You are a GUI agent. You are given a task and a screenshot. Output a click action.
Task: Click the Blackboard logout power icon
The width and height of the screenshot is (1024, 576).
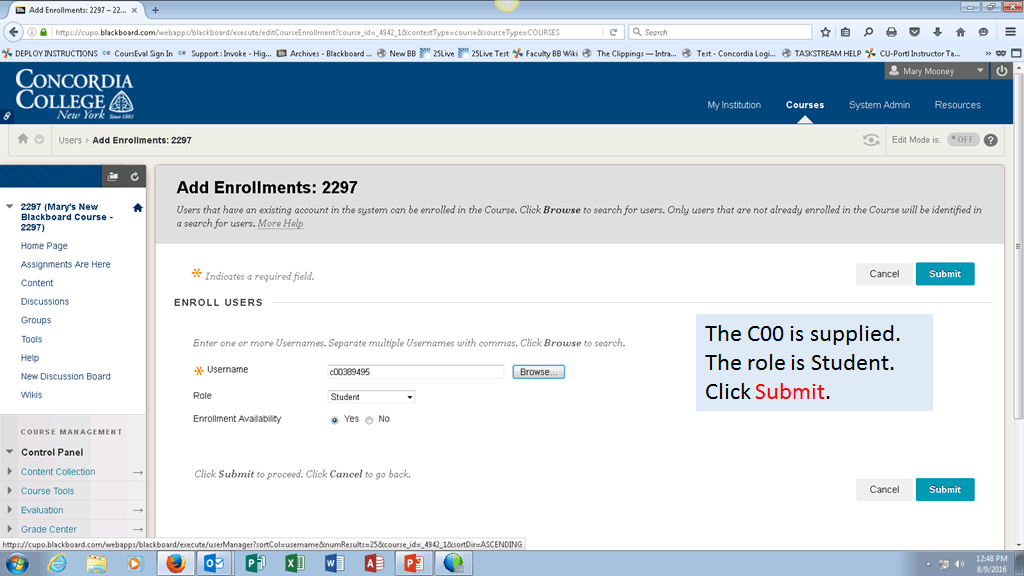(1002, 72)
